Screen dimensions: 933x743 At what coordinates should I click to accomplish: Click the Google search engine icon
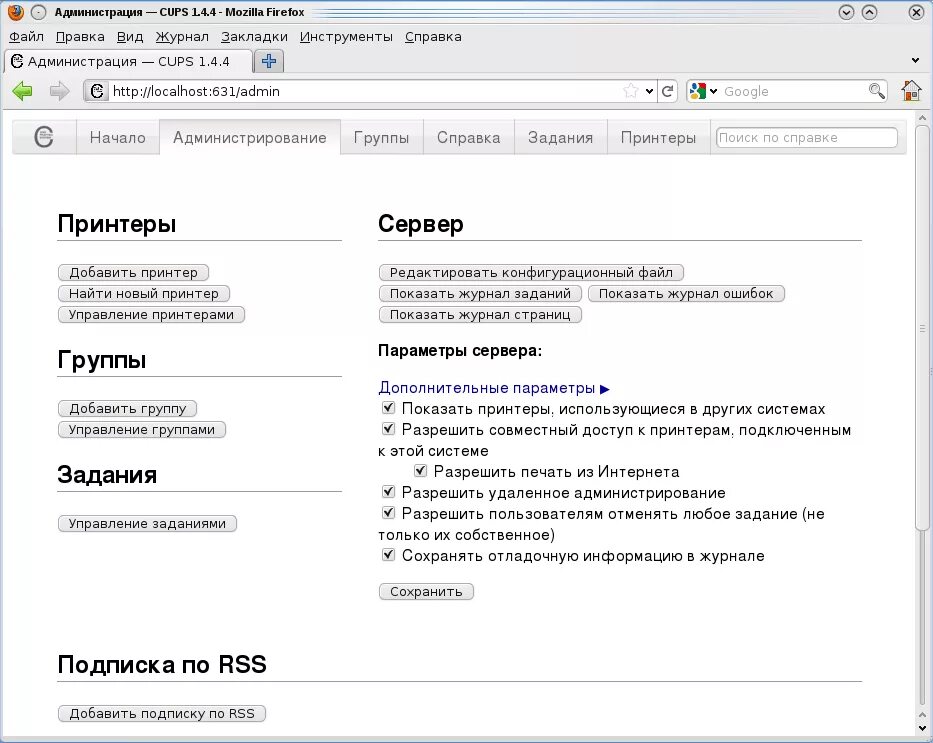(x=697, y=91)
